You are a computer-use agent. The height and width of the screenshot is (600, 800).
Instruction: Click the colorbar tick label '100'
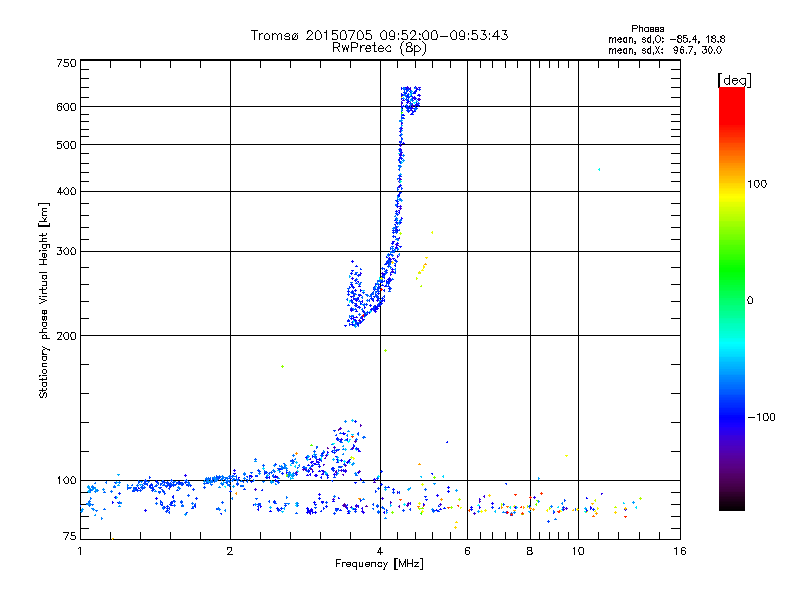757,184
